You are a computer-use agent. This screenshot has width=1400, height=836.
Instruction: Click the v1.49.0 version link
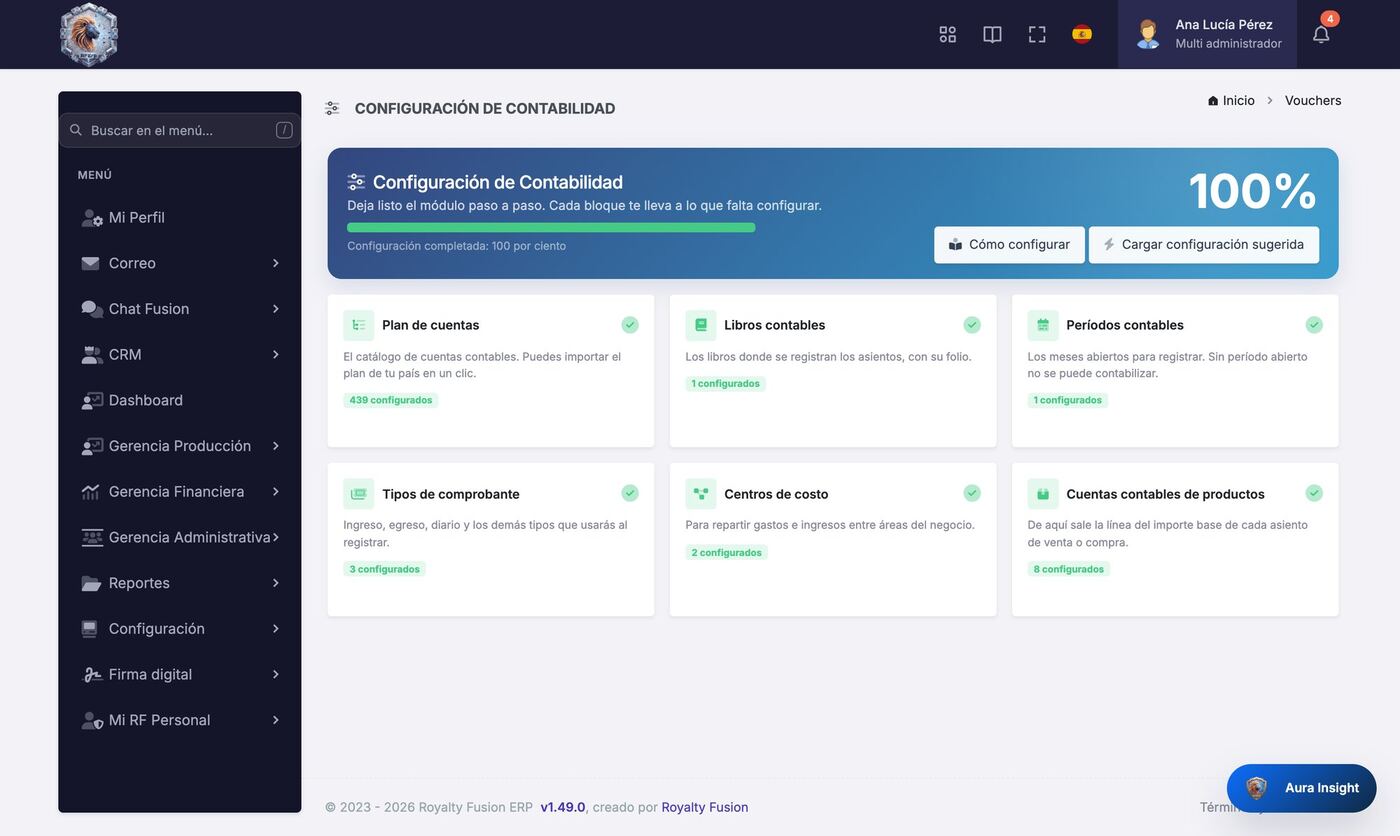[563, 808]
